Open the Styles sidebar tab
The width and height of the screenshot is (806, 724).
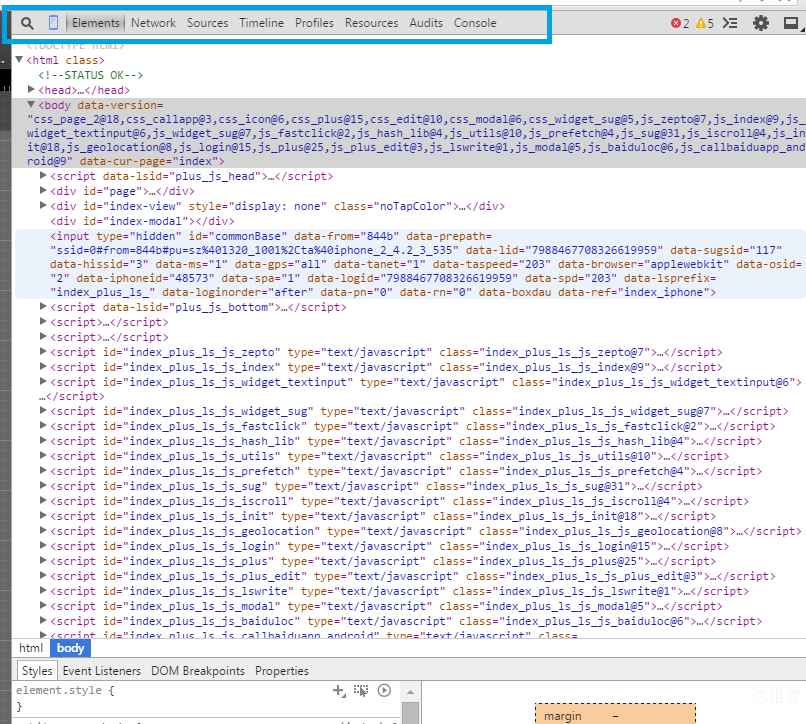37,671
